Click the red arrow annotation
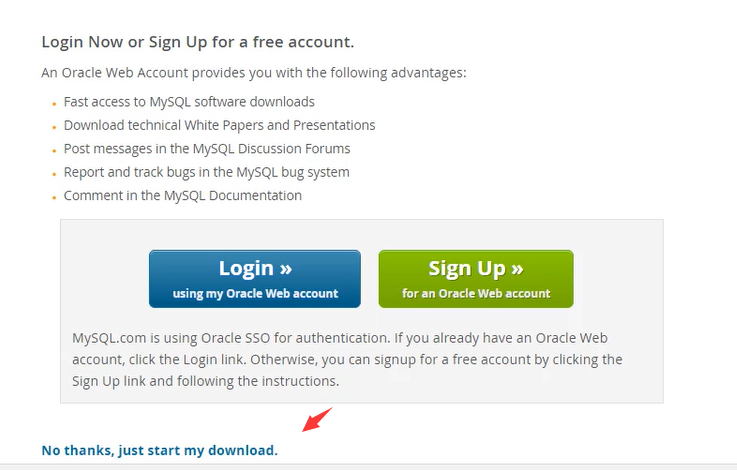737x470 pixels. (317, 419)
